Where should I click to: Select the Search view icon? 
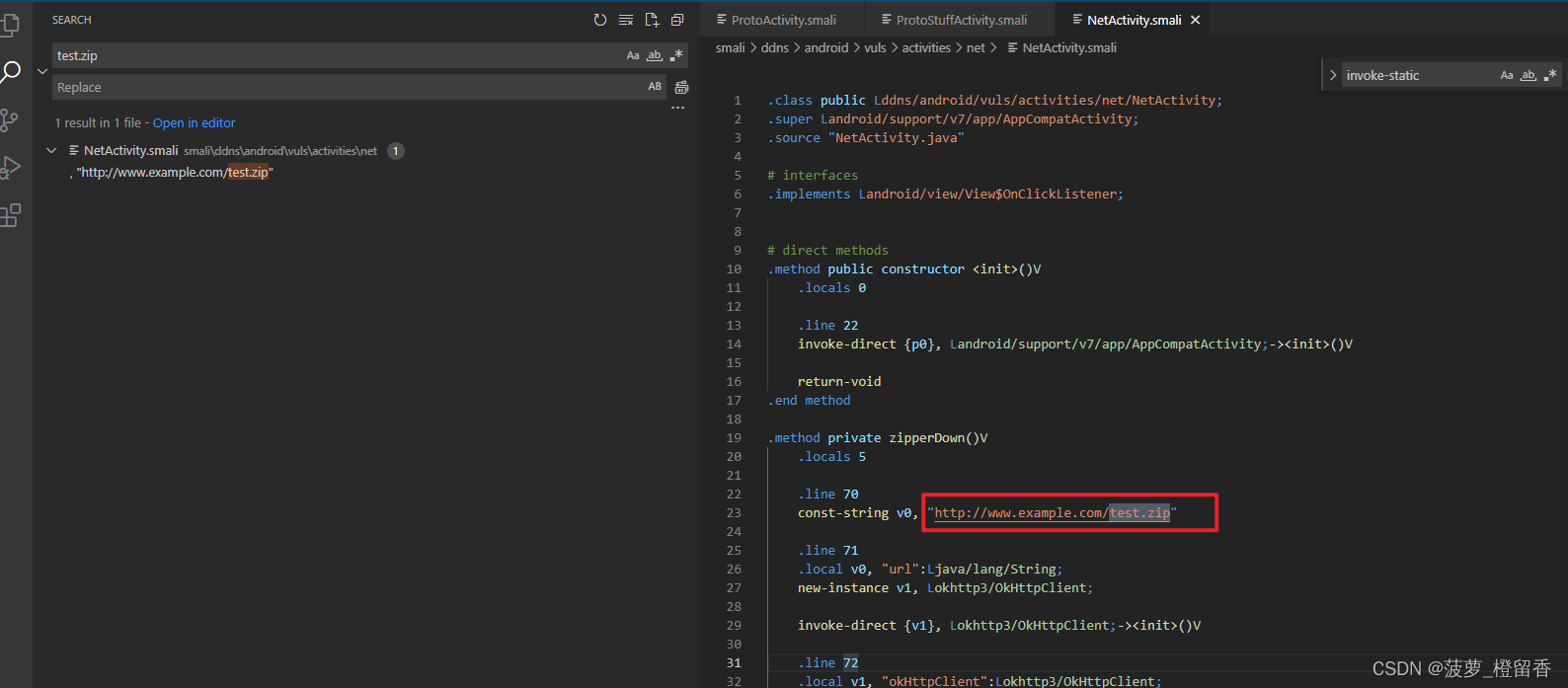10,72
